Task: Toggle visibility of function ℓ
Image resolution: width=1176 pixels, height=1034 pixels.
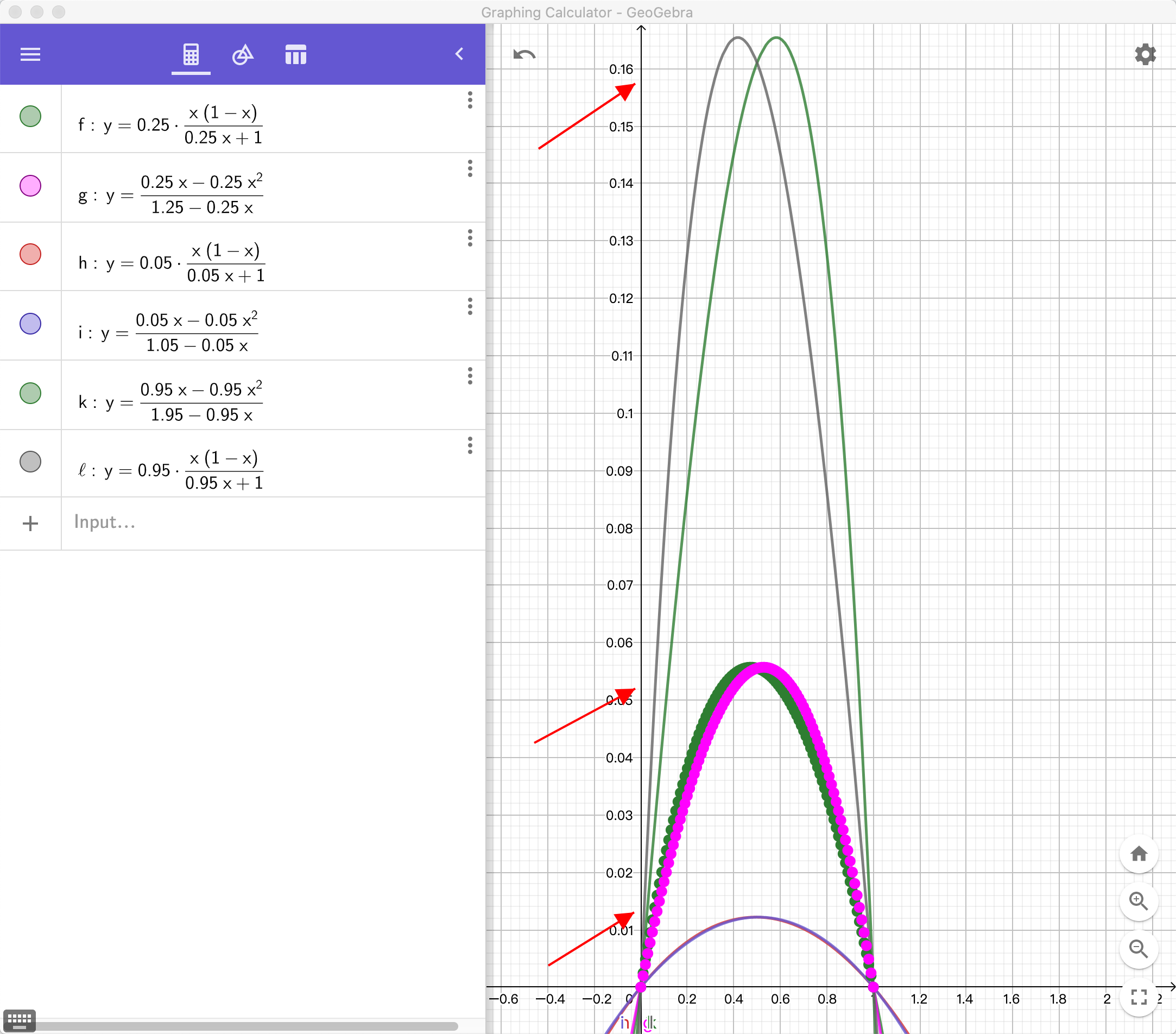Action: click(30, 462)
